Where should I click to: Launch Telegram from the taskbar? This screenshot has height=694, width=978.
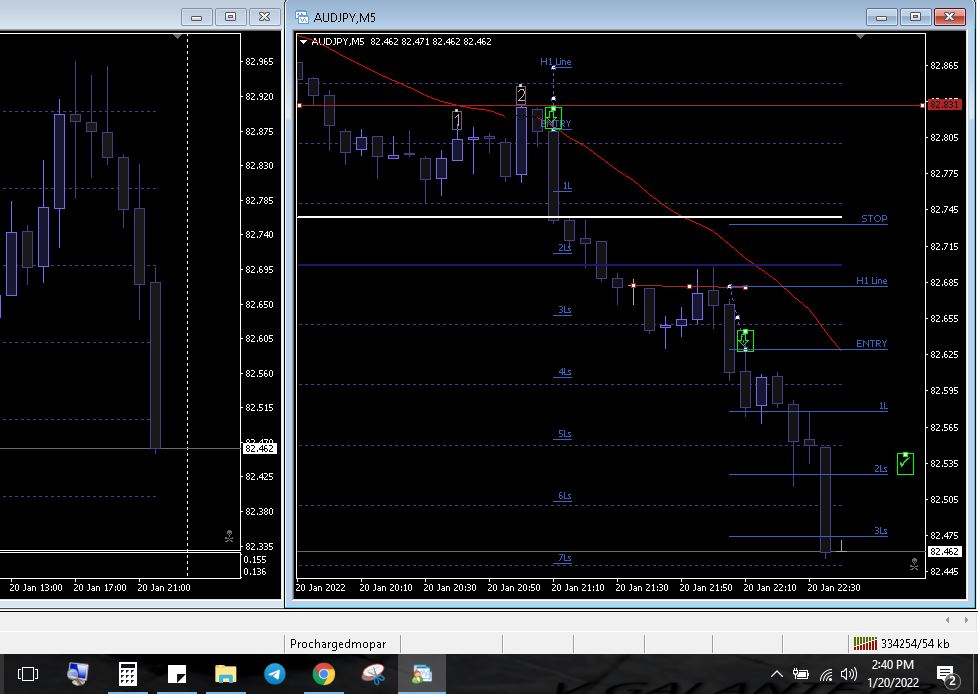tap(274, 674)
